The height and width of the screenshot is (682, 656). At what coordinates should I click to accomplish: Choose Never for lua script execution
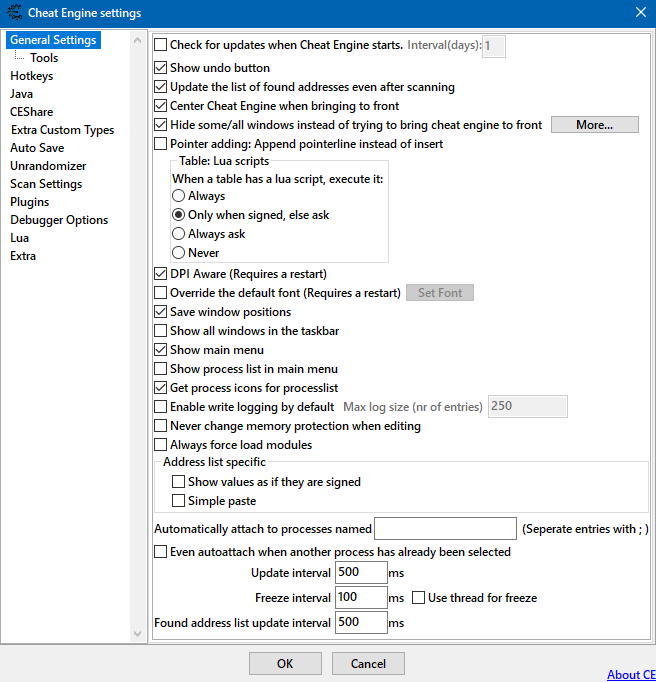pos(179,253)
